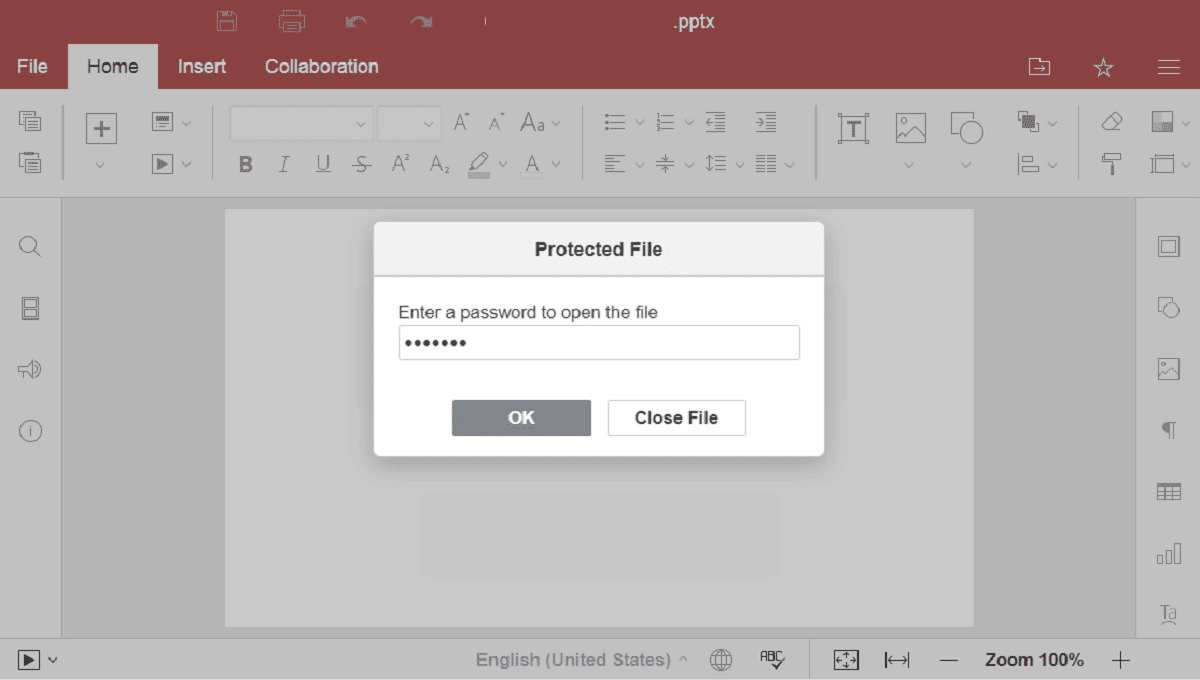Toggle bold formatting
Screen dimensions: 1200x680
click(x=245, y=164)
